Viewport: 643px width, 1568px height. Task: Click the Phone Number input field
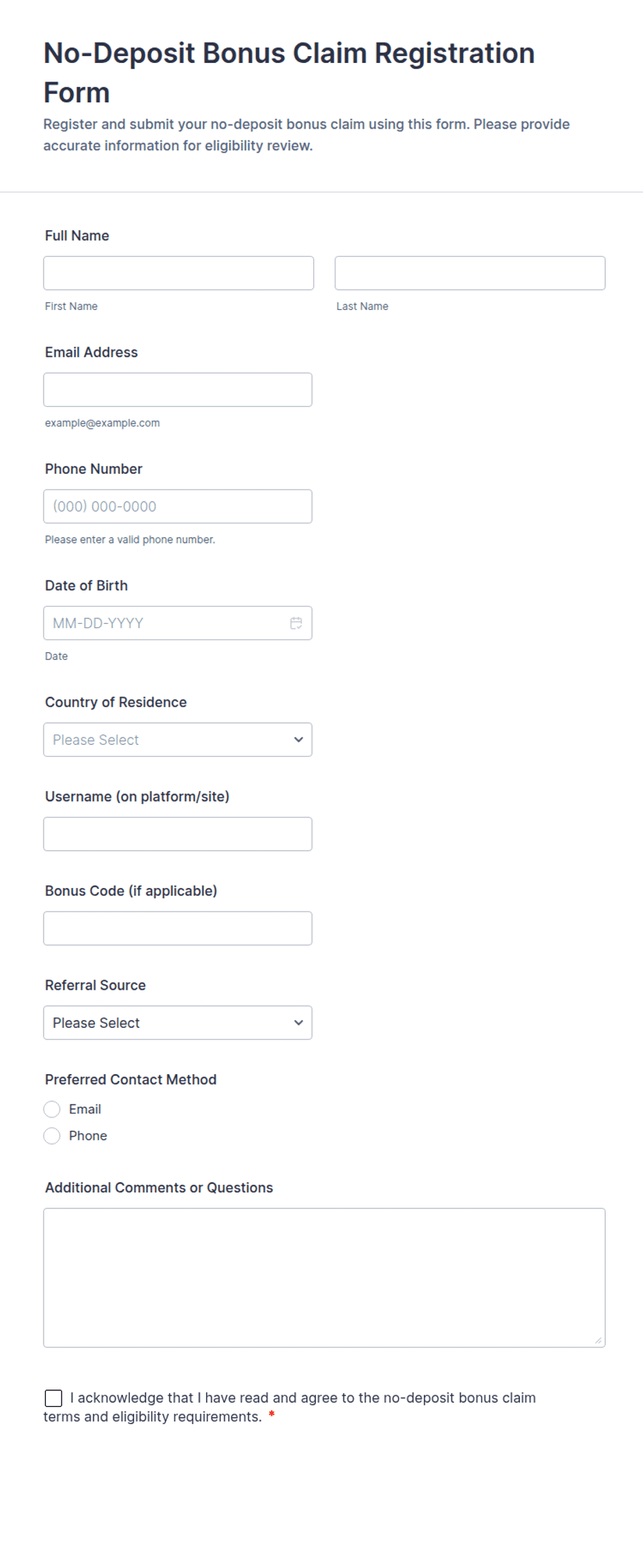178,506
